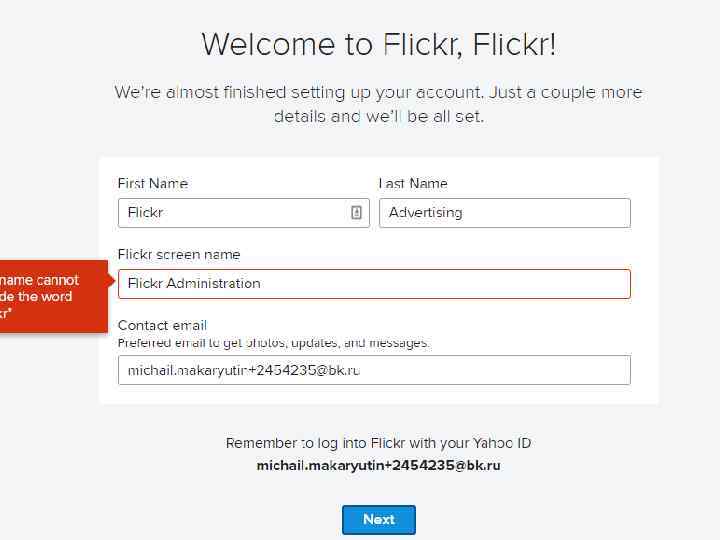Focus the Last Name field containing Advertising
Viewport: 720px width, 540px height.
(x=504, y=213)
